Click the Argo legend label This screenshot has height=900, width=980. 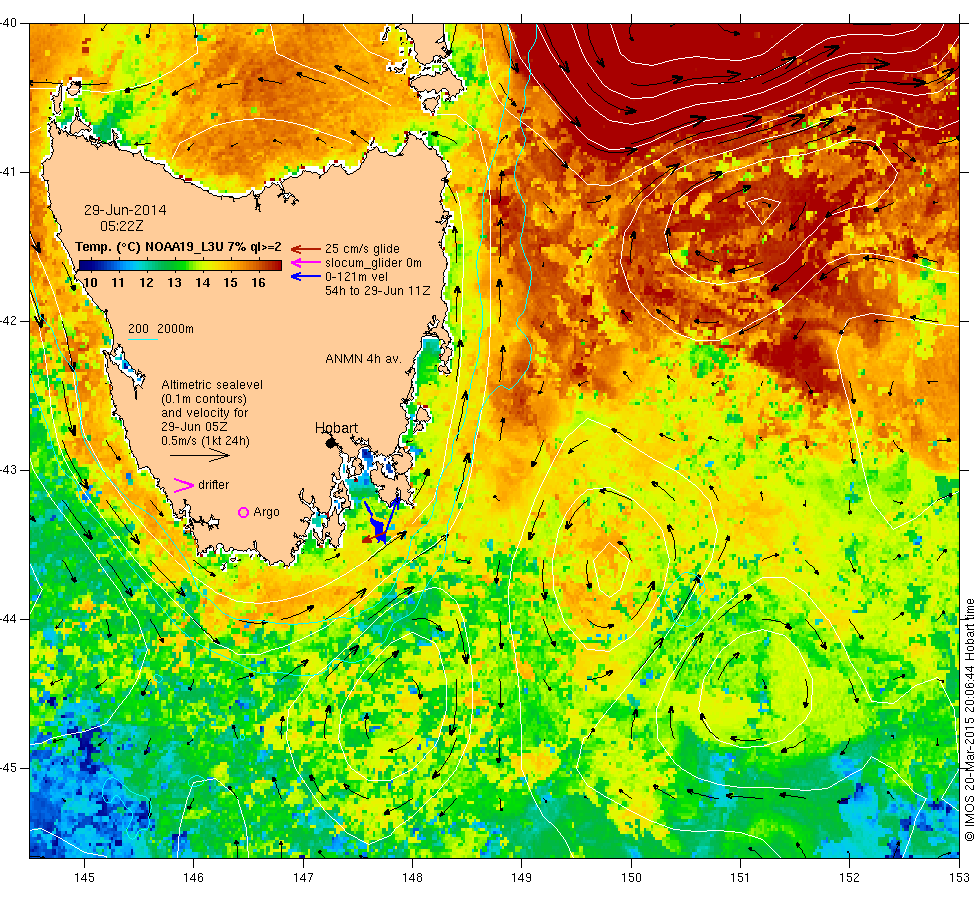(x=266, y=512)
